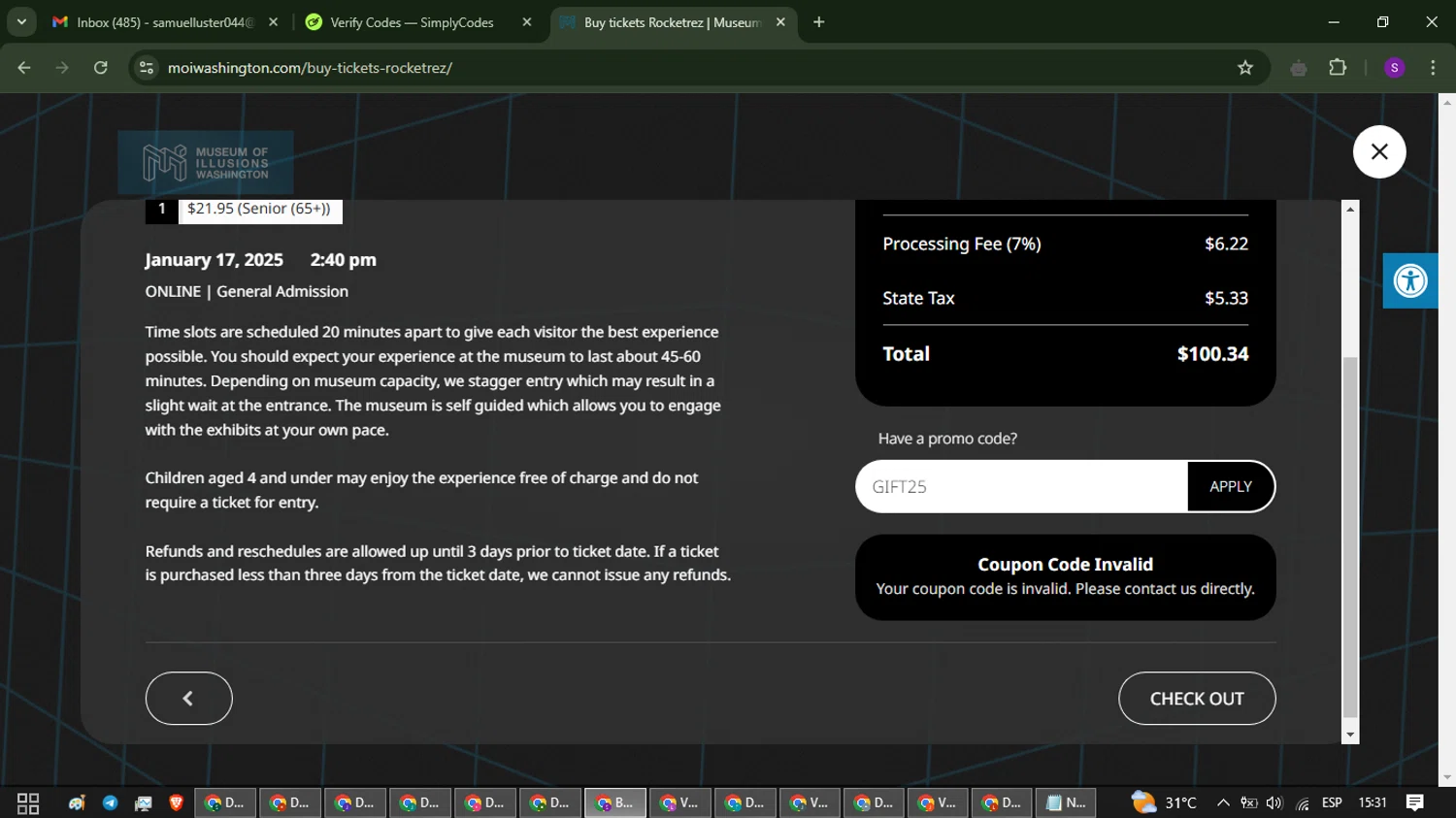Close the ticket purchase overlay with X
The width and height of the screenshot is (1456, 818).
coord(1378,151)
